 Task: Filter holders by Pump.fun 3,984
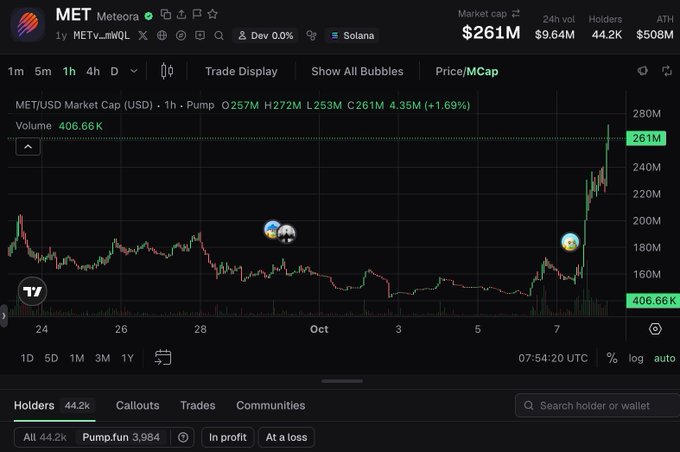(x=121, y=437)
